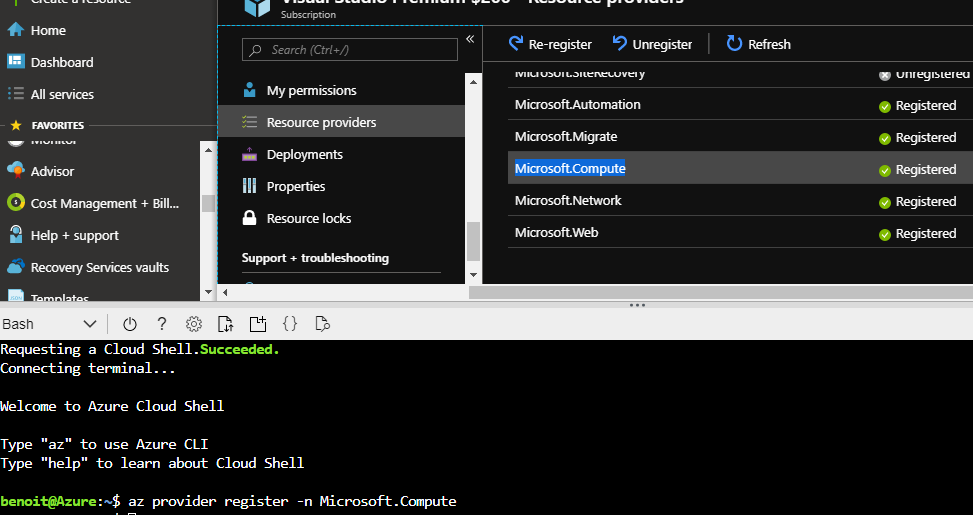The height and width of the screenshot is (515, 973).
Task: Refresh the resource providers list
Action: (x=758, y=44)
